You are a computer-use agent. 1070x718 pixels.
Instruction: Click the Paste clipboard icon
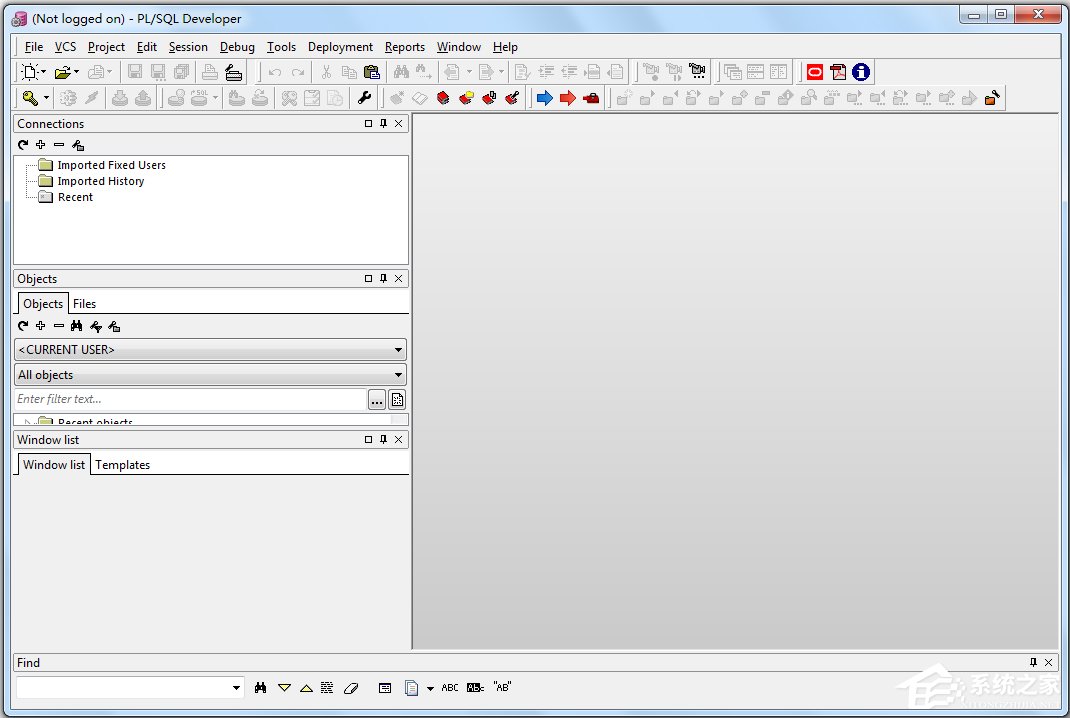point(372,72)
